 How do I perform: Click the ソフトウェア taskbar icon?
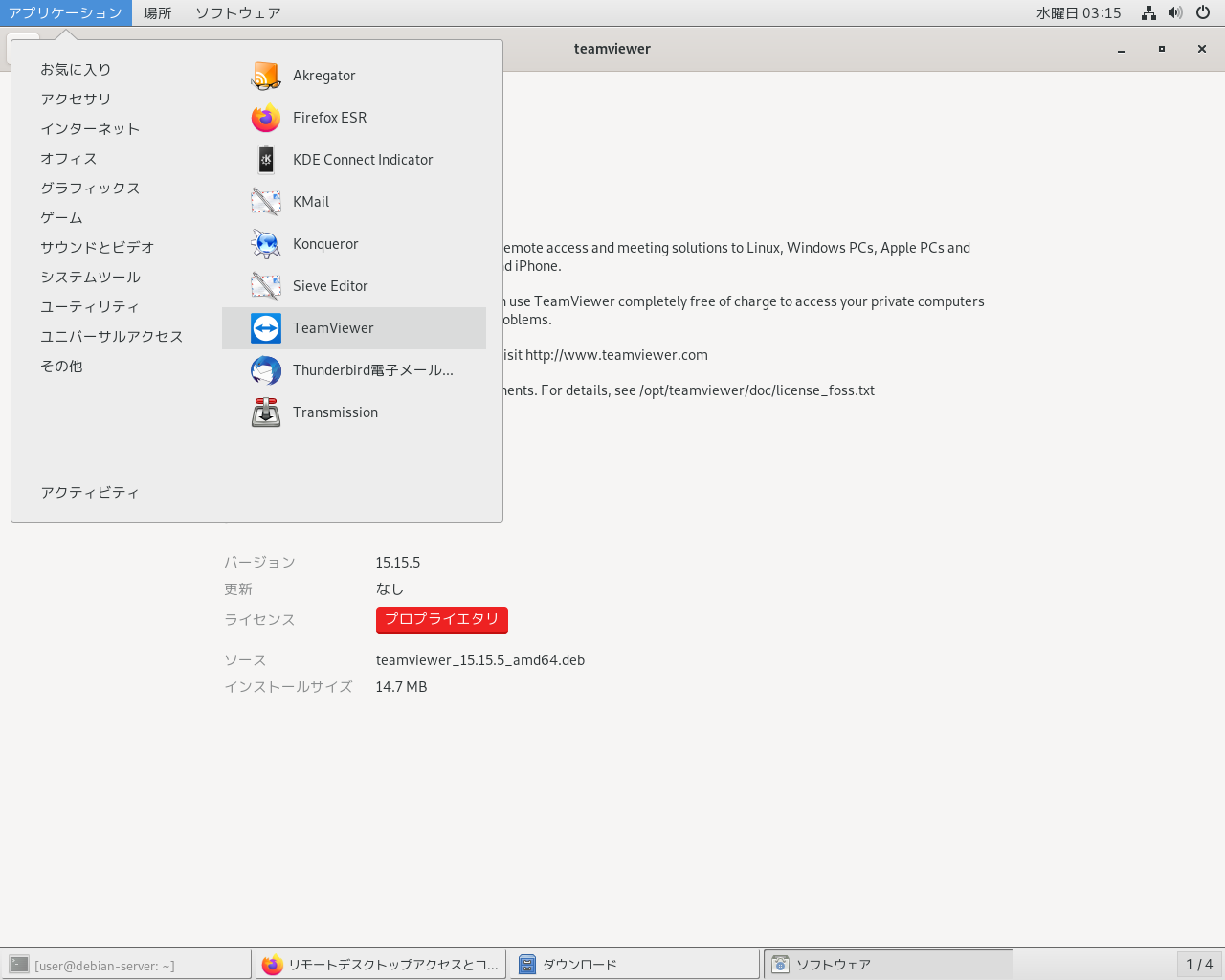(781, 965)
